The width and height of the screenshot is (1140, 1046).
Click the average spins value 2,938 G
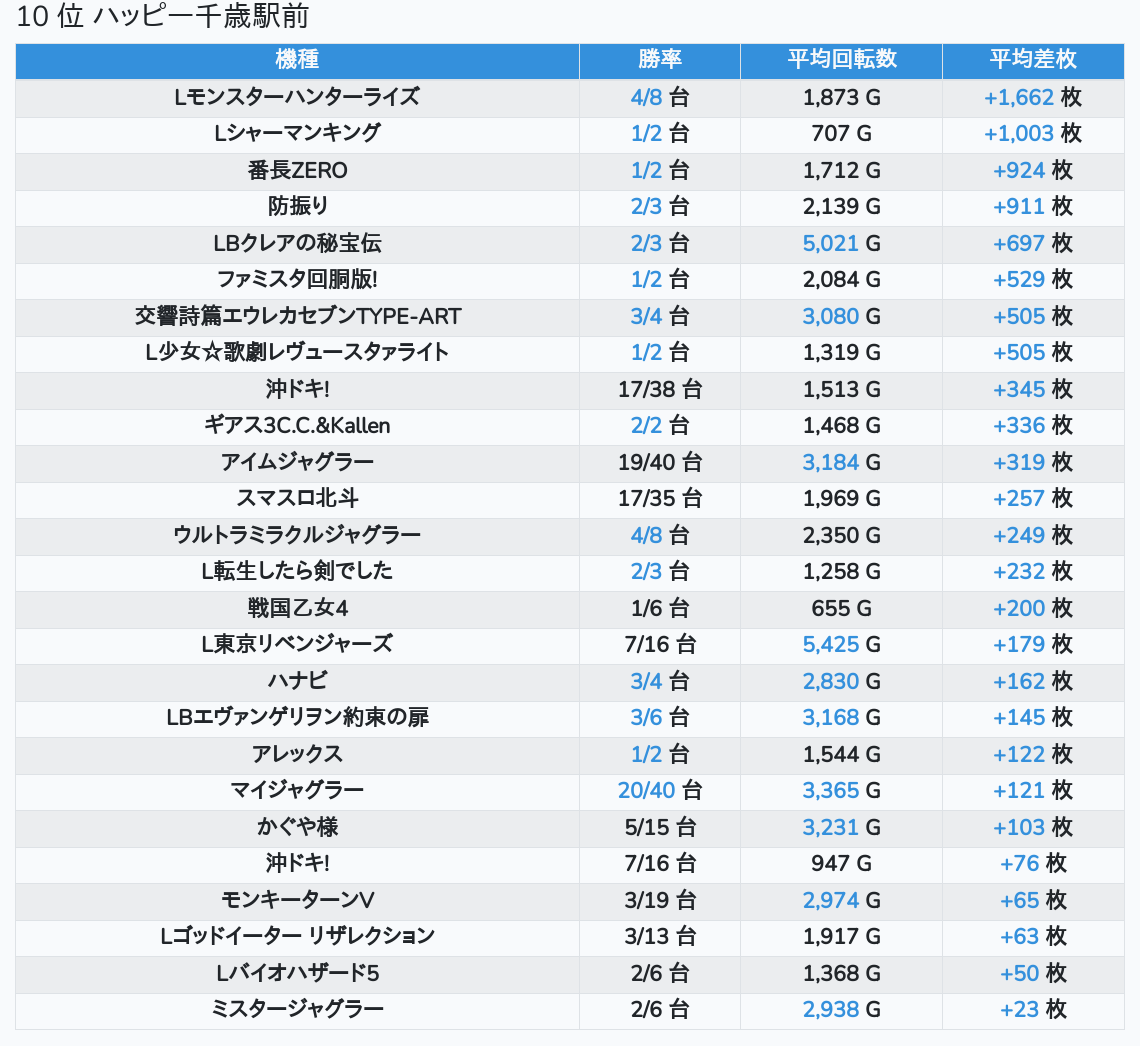point(841,1010)
